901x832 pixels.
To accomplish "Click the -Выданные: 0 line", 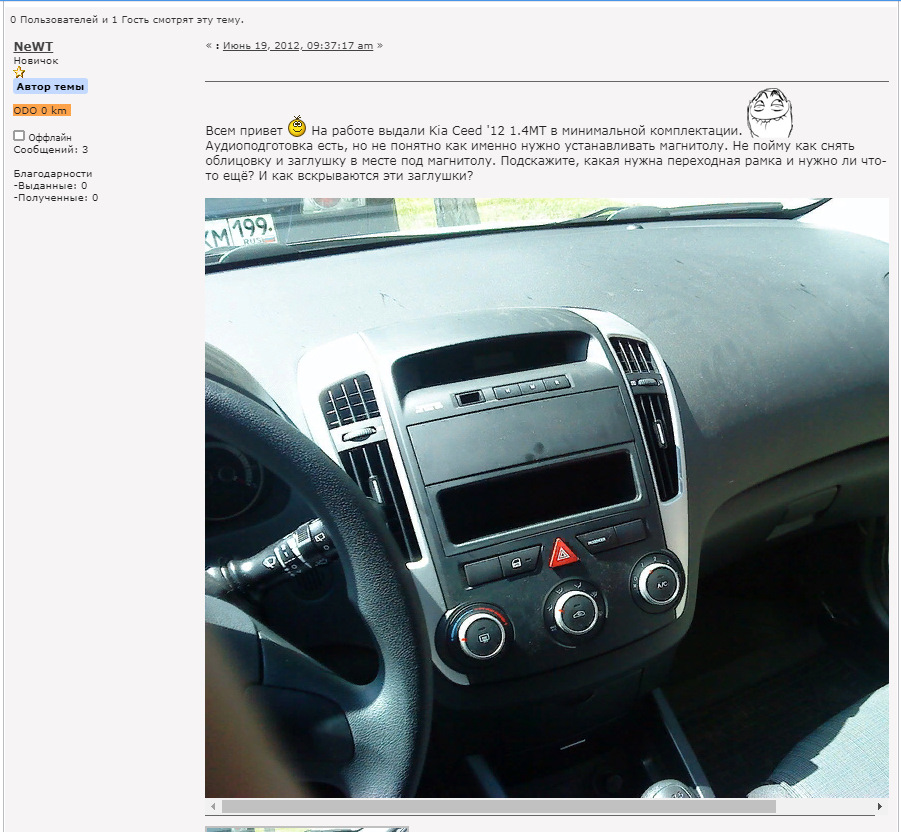I will tap(51, 186).
